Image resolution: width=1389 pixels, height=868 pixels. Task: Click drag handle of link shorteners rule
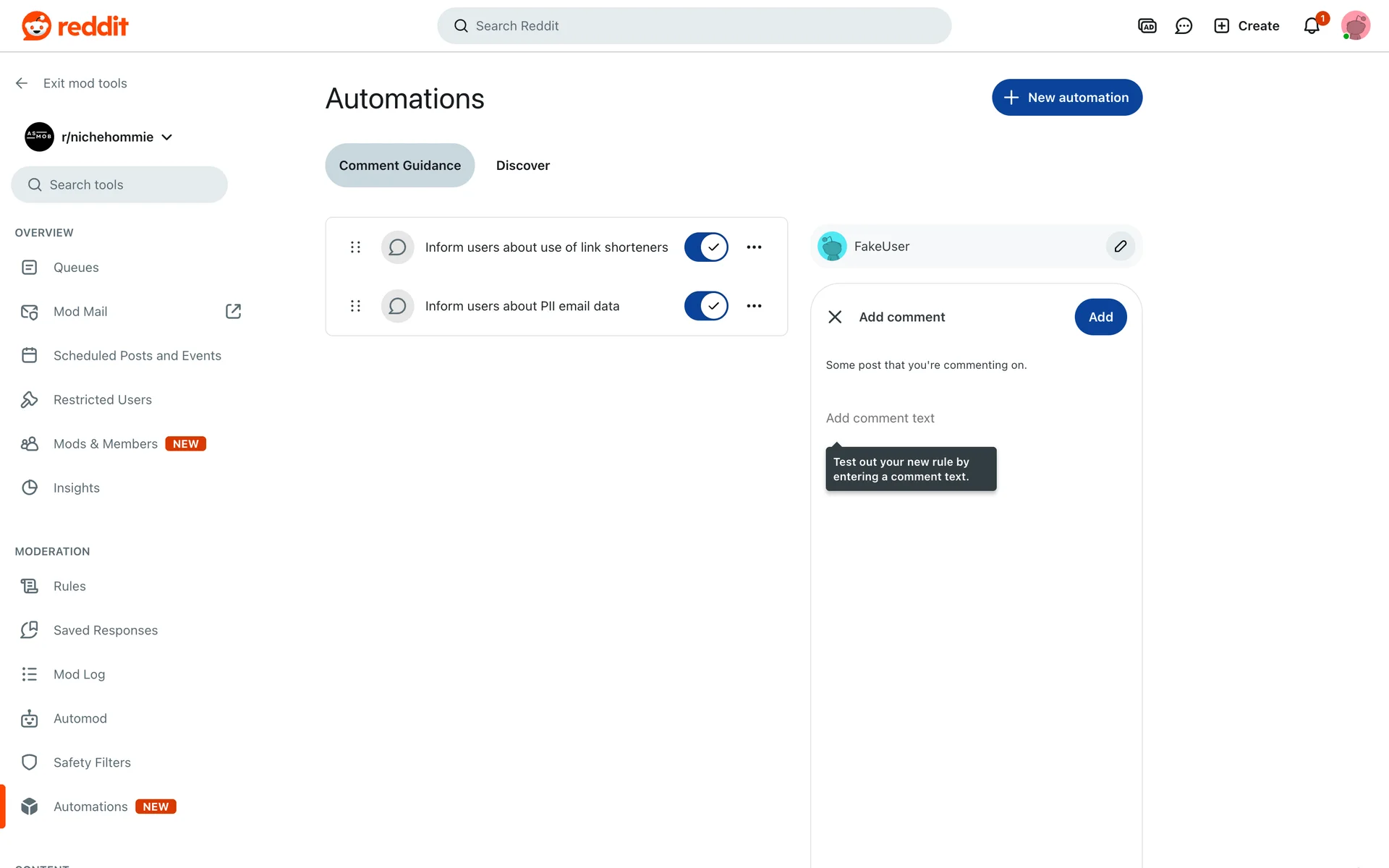[x=355, y=247]
